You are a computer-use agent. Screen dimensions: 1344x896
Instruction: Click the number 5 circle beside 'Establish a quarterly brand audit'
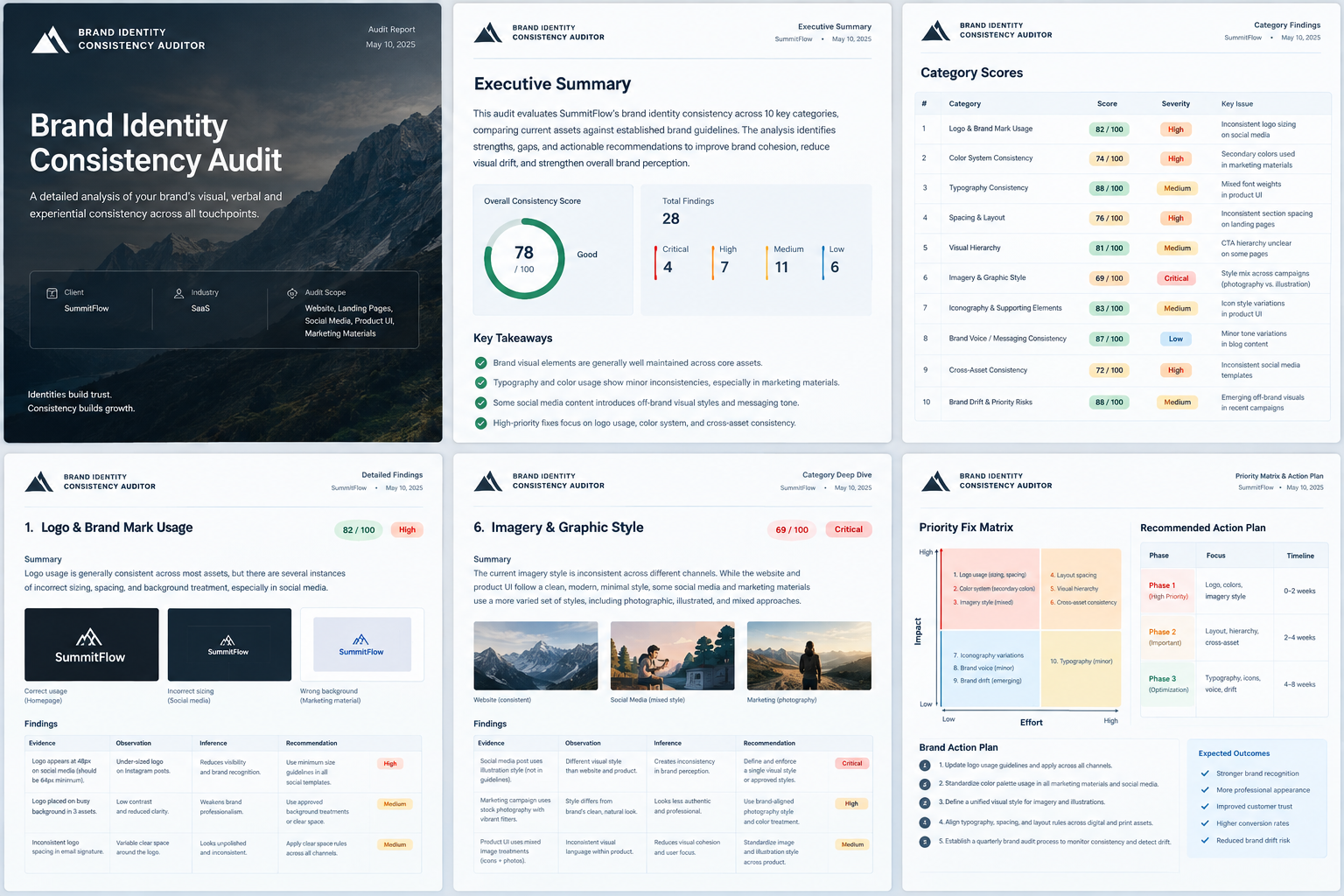pos(925,842)
